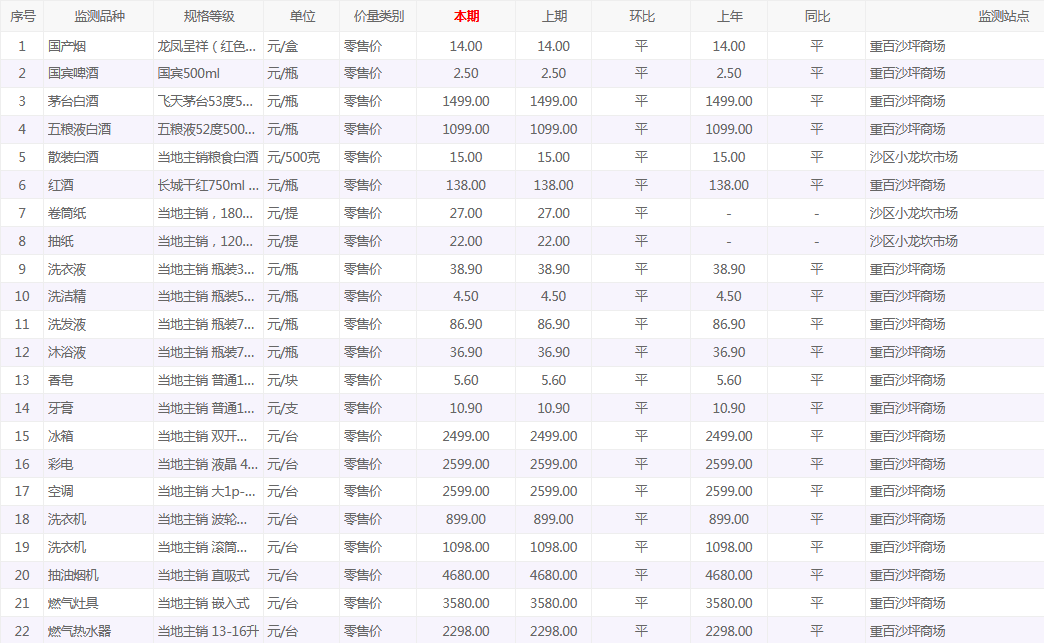
Task: Click spec cell 飞天茅台53度5...
Action: tap(206, 101)
